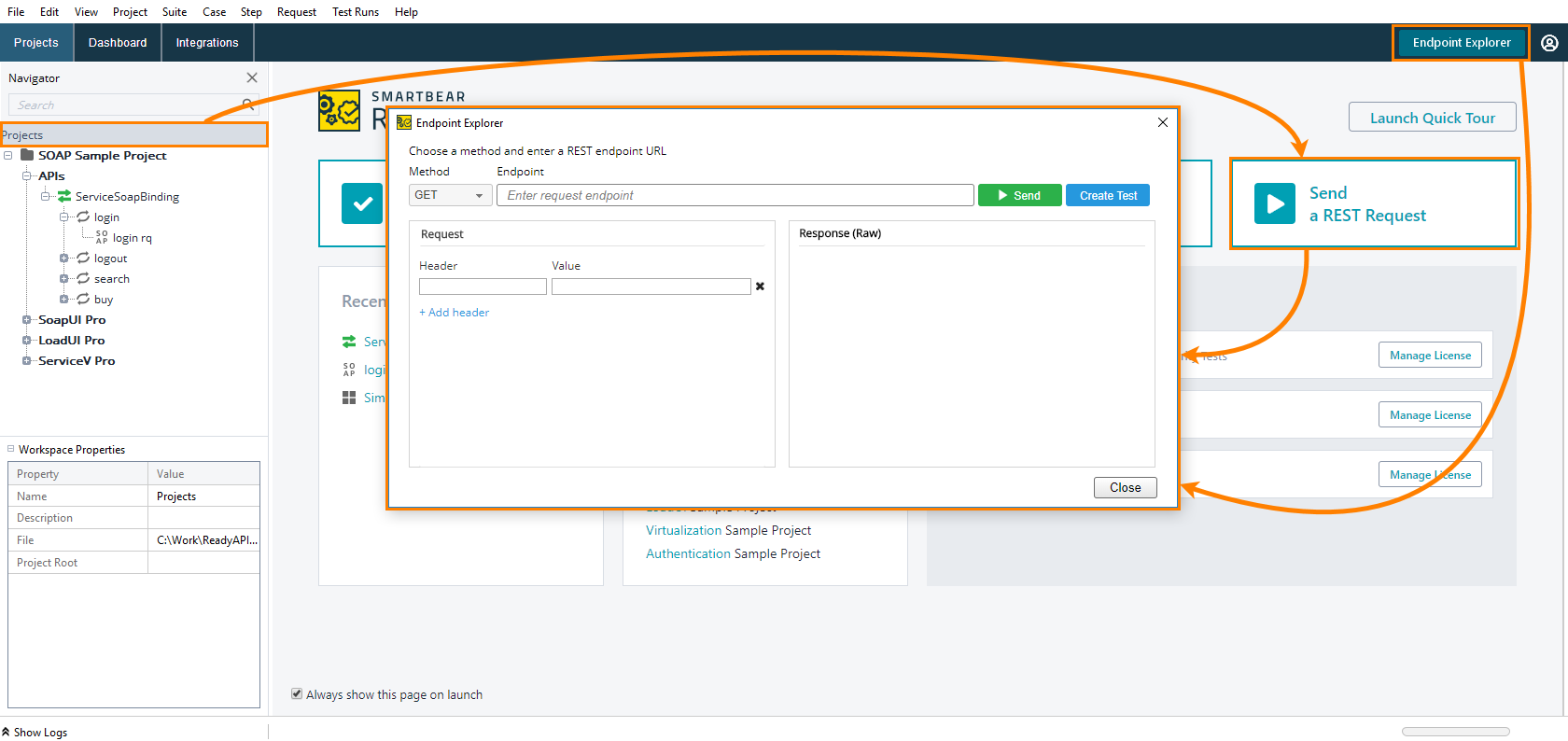Expand the search operation node
The width and height of the screenshot is (1568, 741).
(x=64, y=278)
